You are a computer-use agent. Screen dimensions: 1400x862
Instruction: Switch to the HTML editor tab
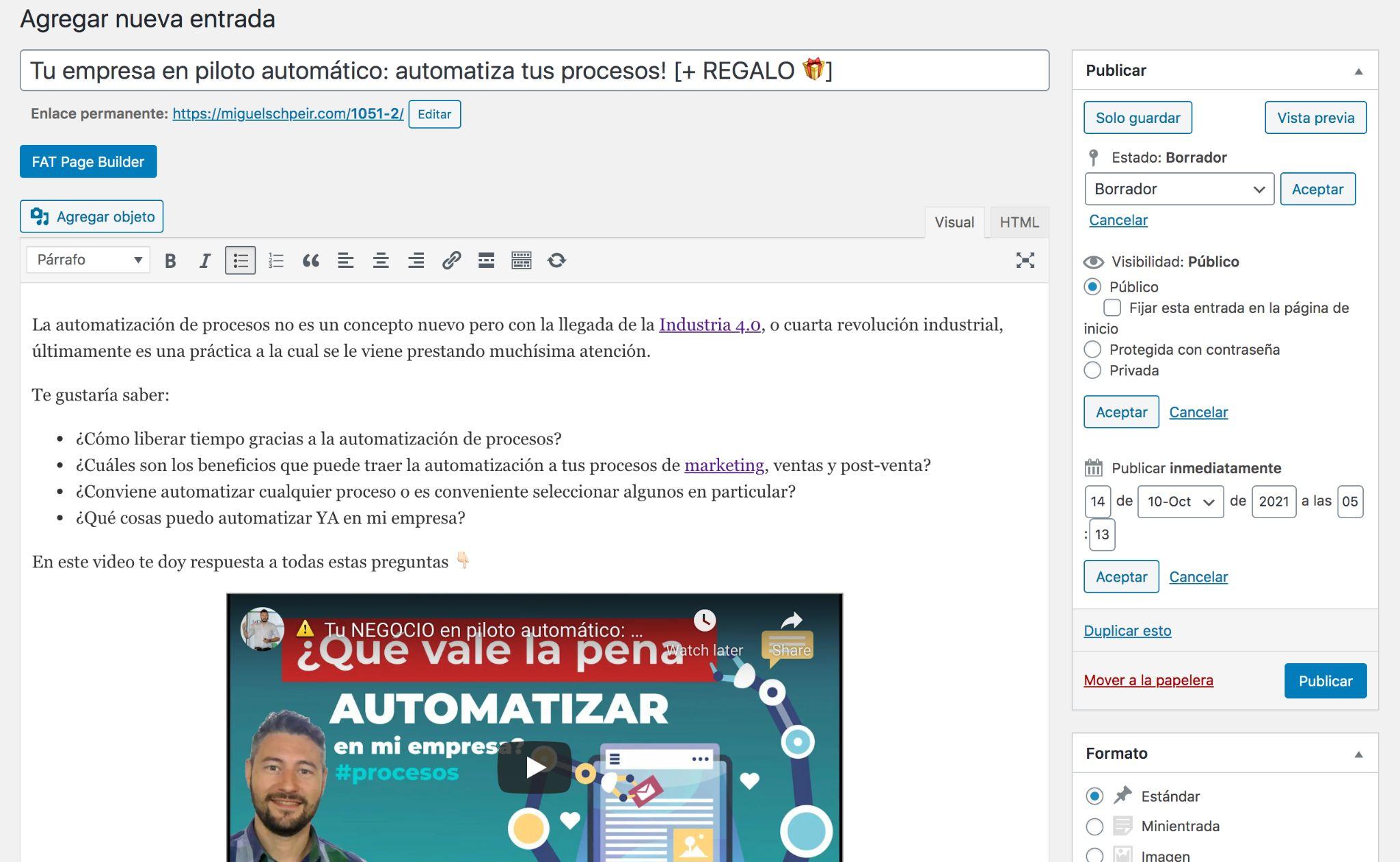click(x=1019, y=222)
